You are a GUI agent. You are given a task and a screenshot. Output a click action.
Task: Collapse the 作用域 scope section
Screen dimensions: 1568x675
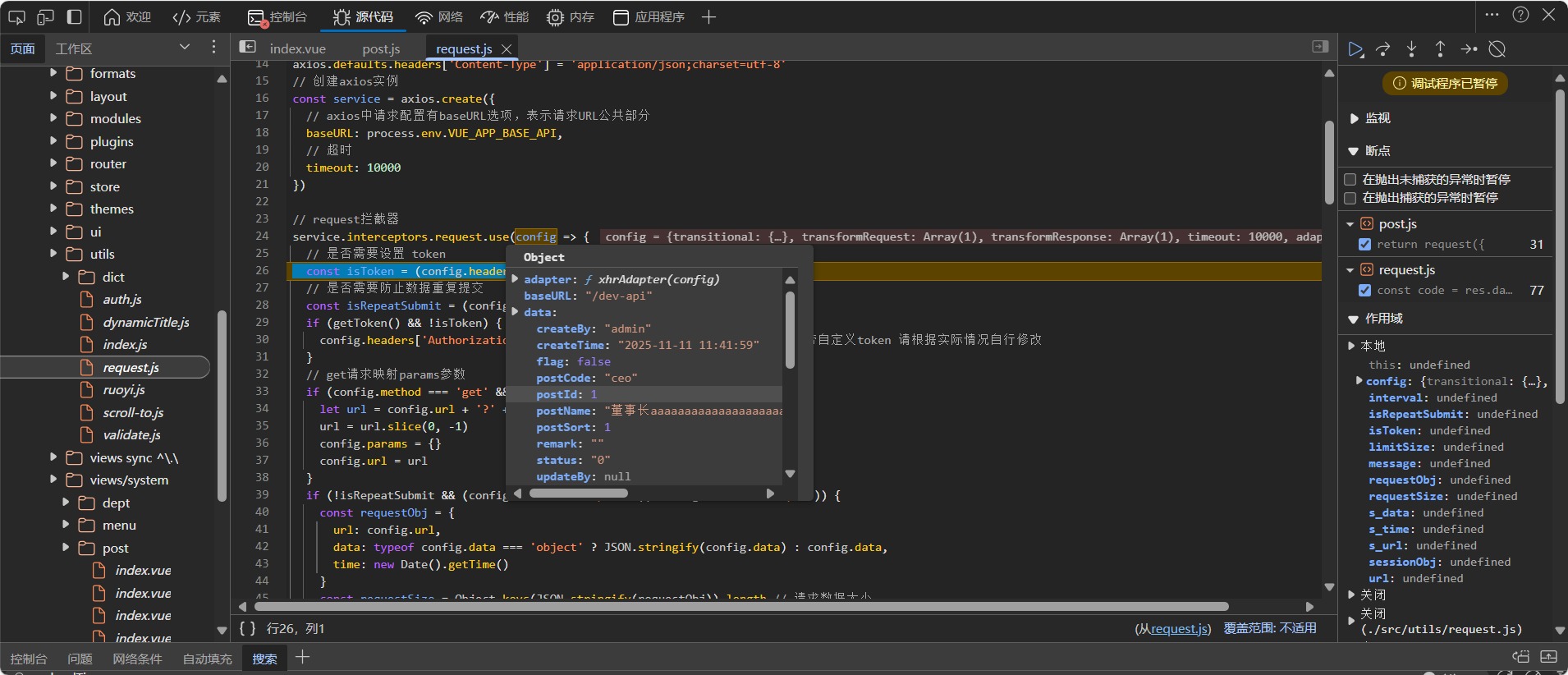click(x=1354, y=319)
